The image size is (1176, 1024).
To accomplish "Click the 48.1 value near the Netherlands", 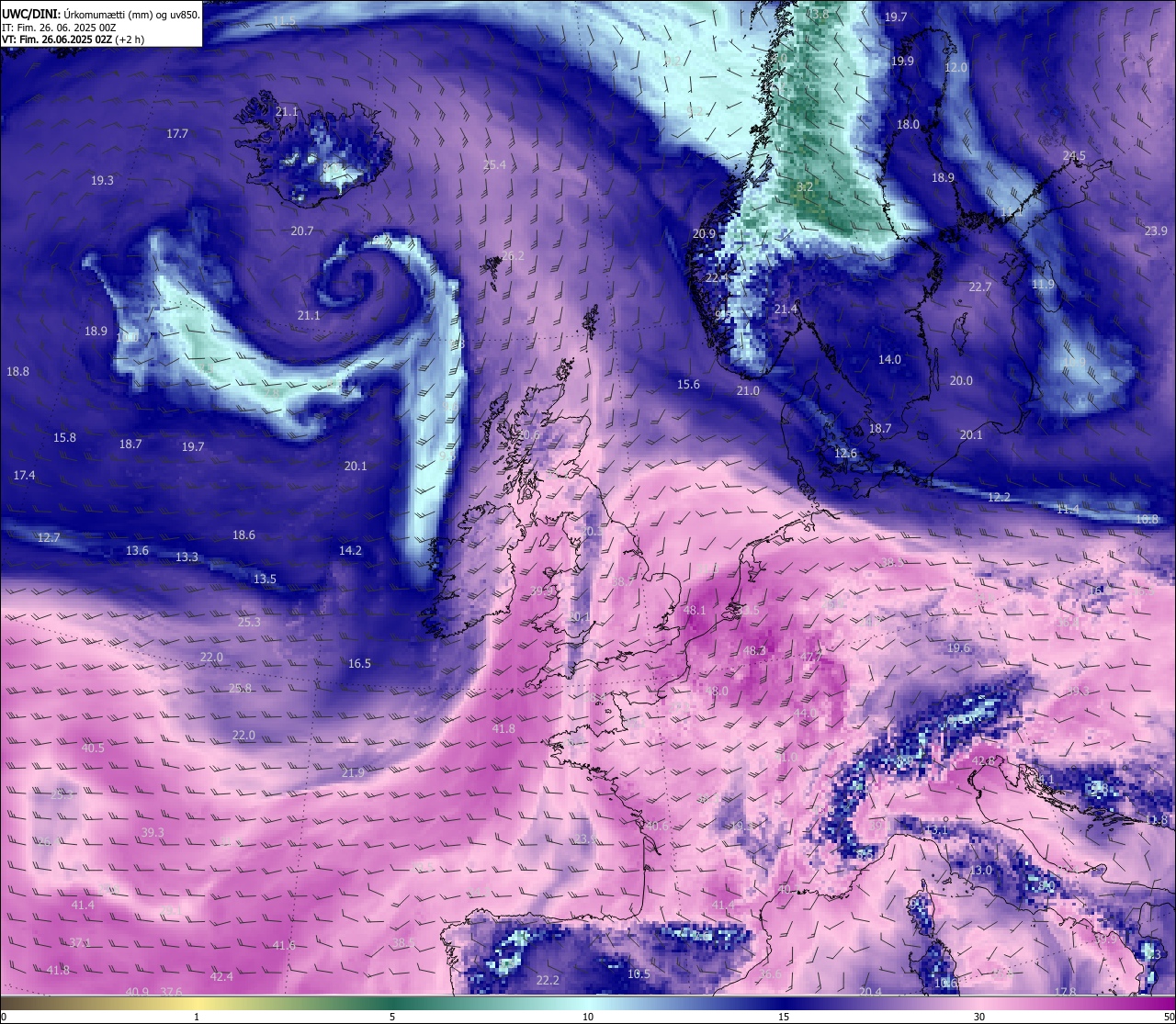I will pyautogui.click(x=695, y=611).
